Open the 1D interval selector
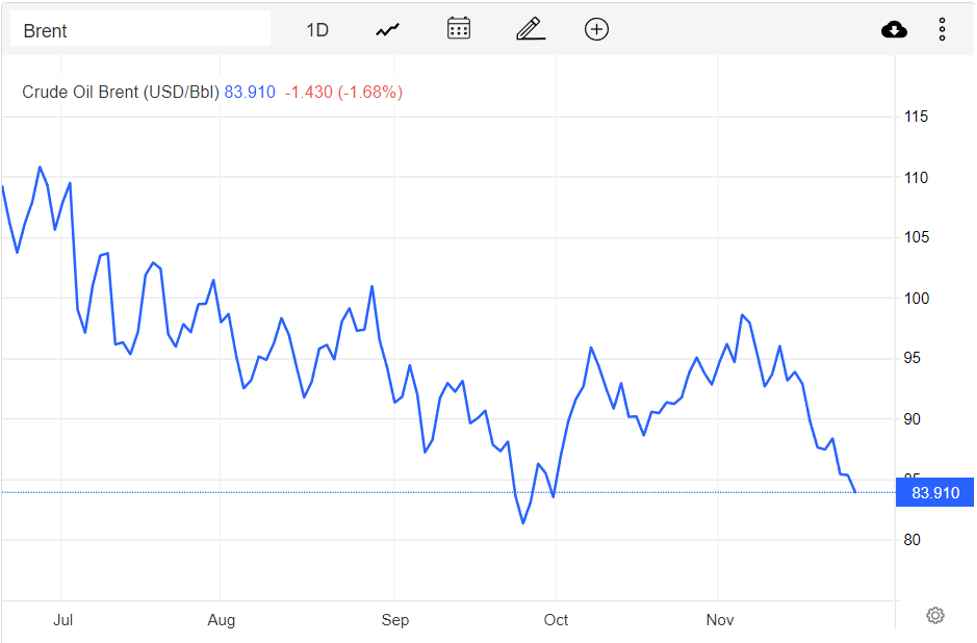 point(317,30)
